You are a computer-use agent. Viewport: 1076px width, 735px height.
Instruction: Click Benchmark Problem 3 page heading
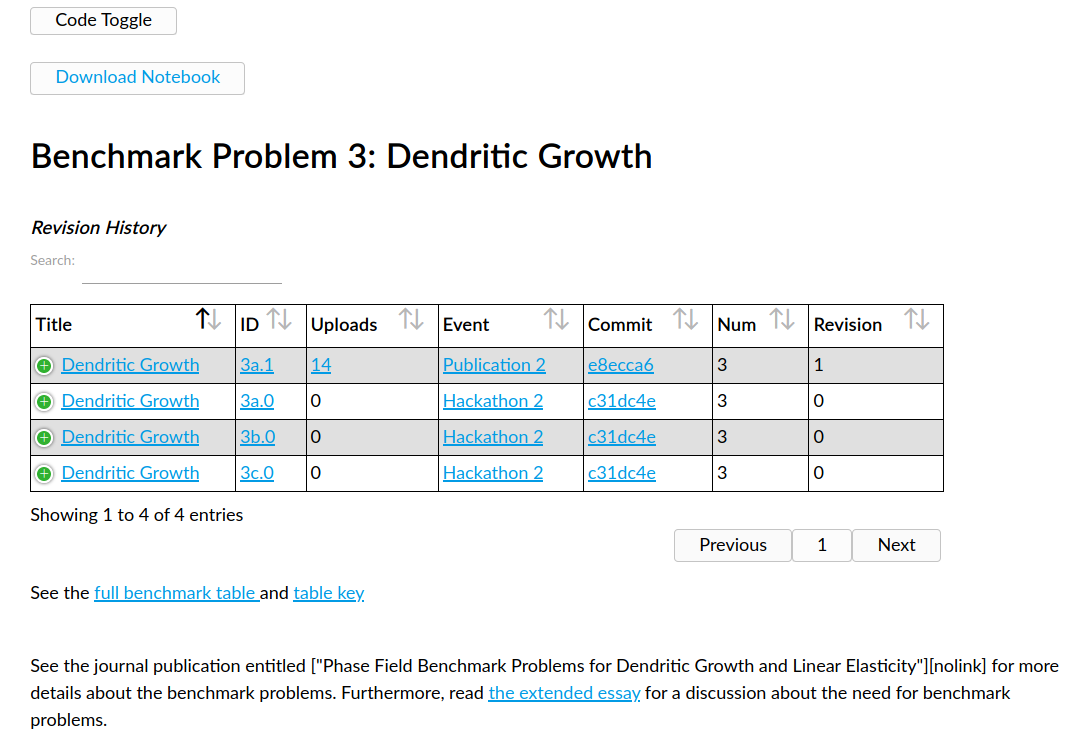tap(342, 156)
